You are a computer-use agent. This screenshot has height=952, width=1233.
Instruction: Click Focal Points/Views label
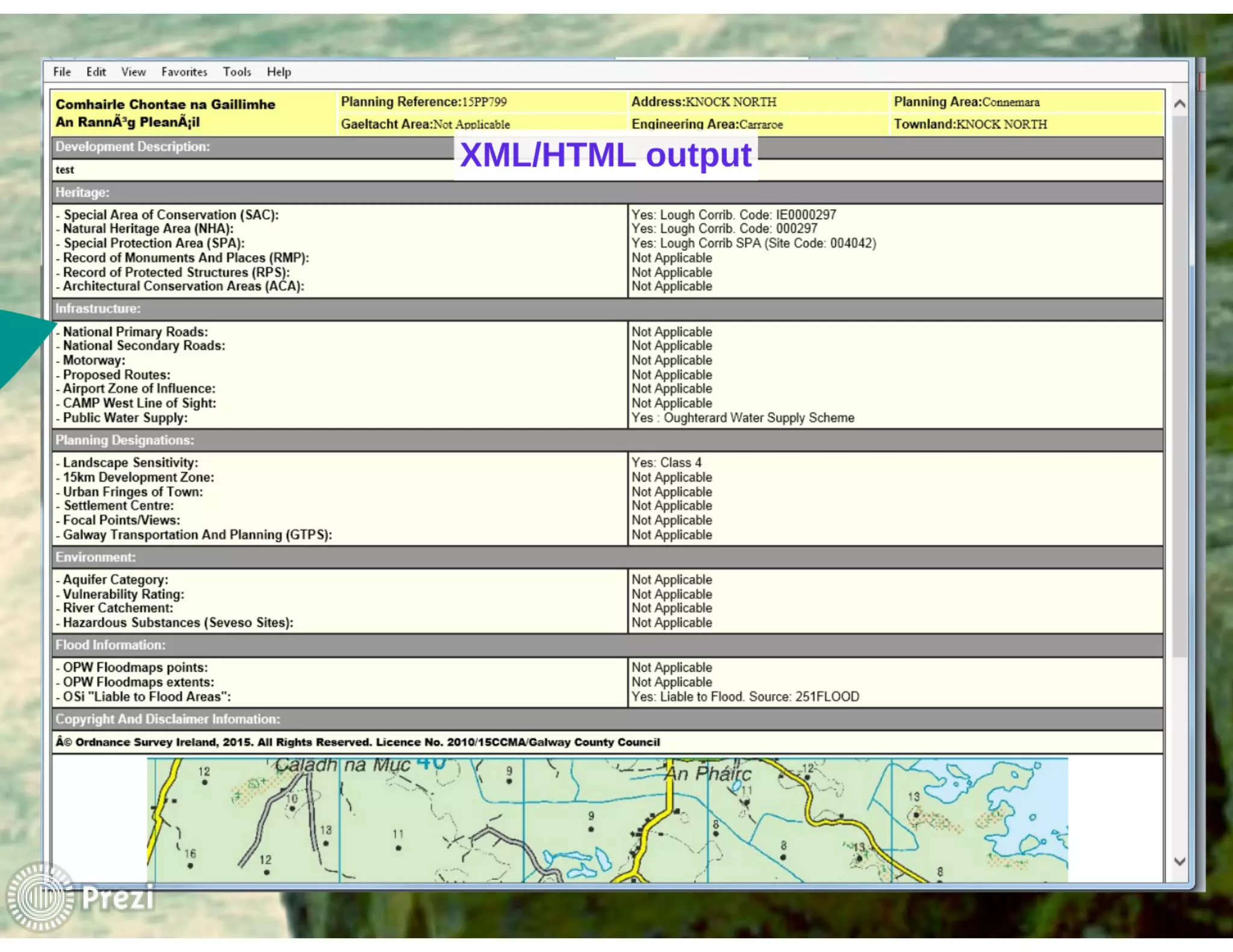tap(122, 520)
